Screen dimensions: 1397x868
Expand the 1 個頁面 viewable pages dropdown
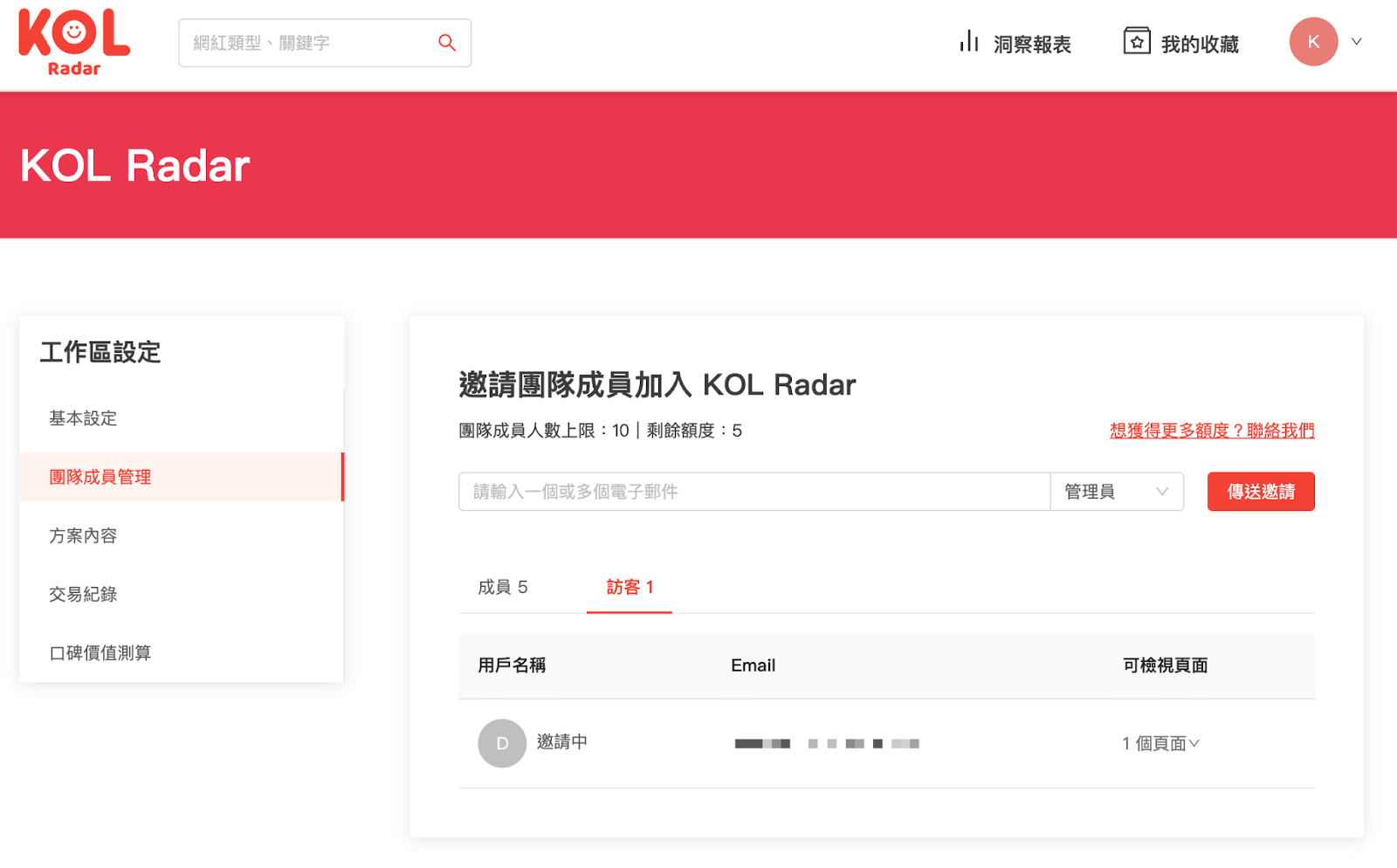point(1161,743)
